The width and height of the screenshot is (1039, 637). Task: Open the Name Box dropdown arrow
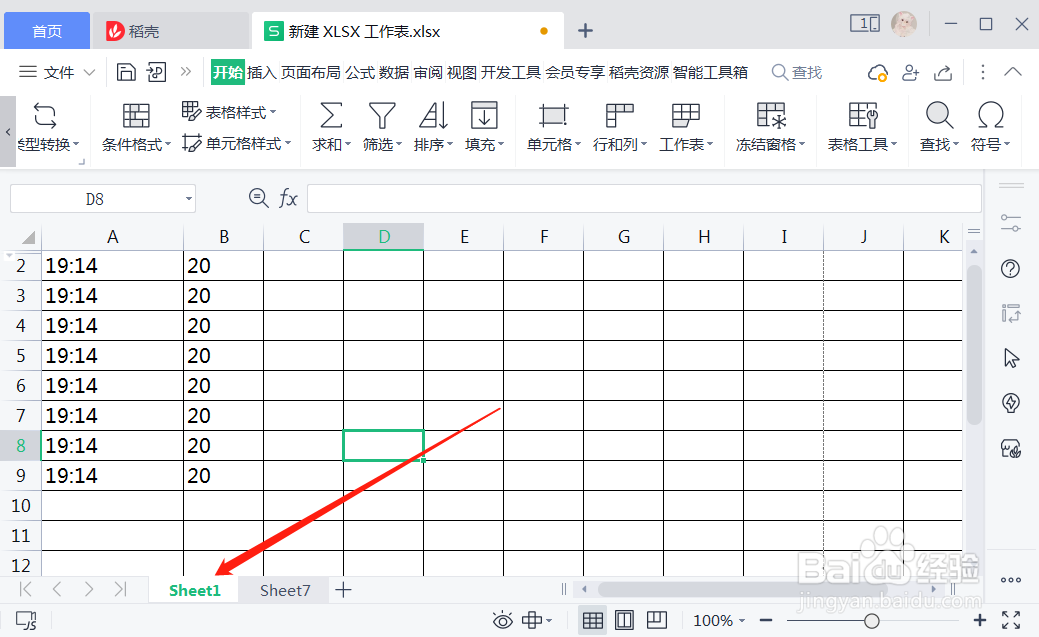pyautogui.click(x=189, y=198)
